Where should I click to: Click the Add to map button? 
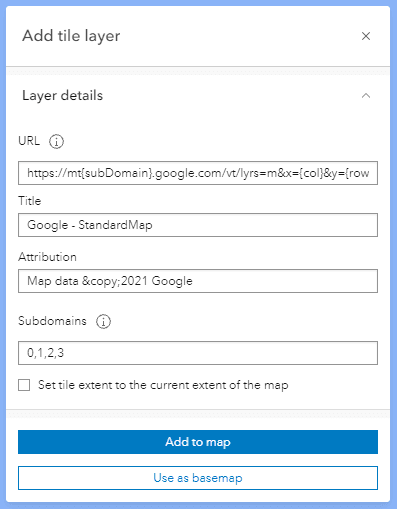click(198, 442)
